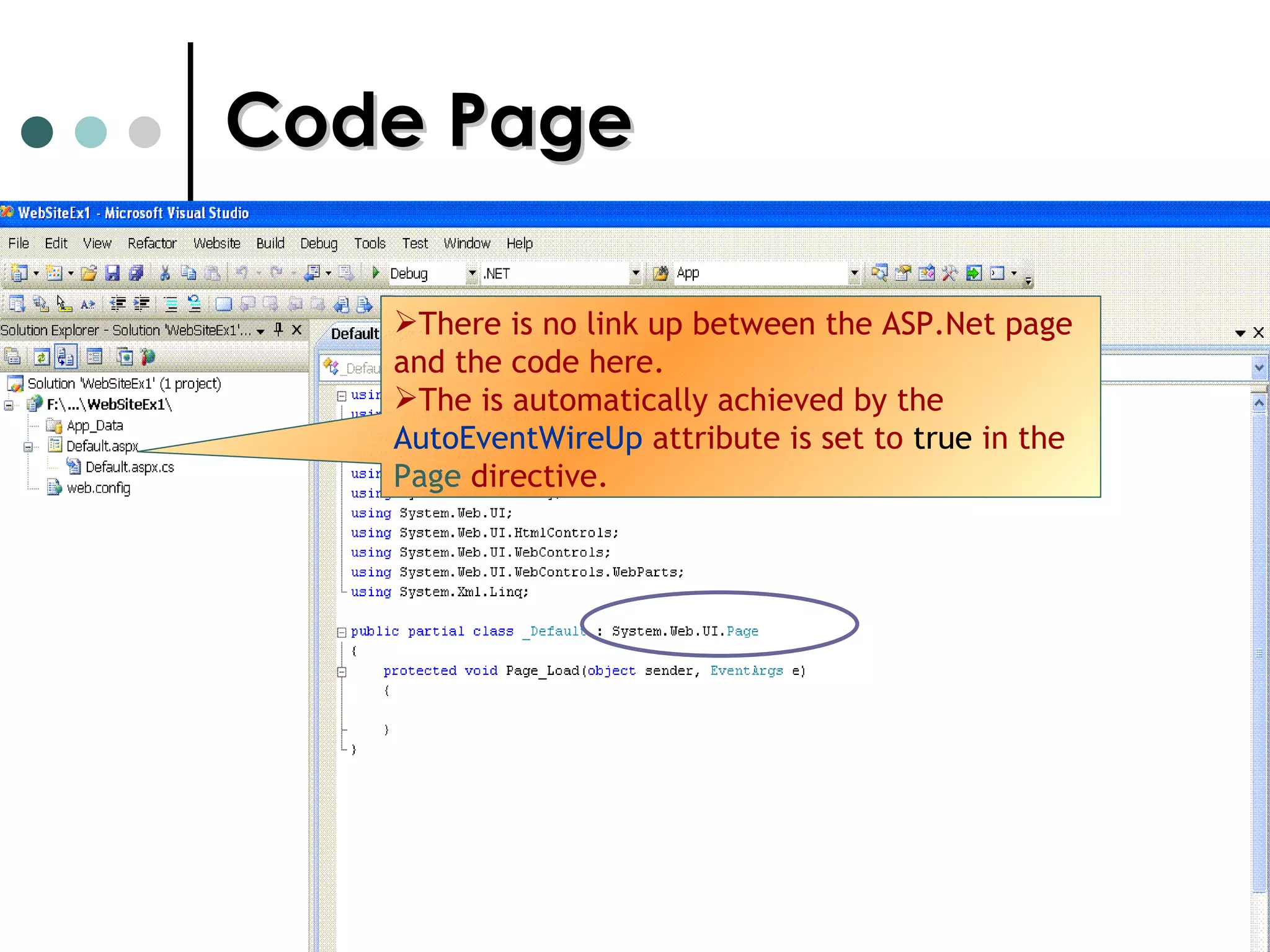Select web.config in Solution Explorer

click(99, 488)
